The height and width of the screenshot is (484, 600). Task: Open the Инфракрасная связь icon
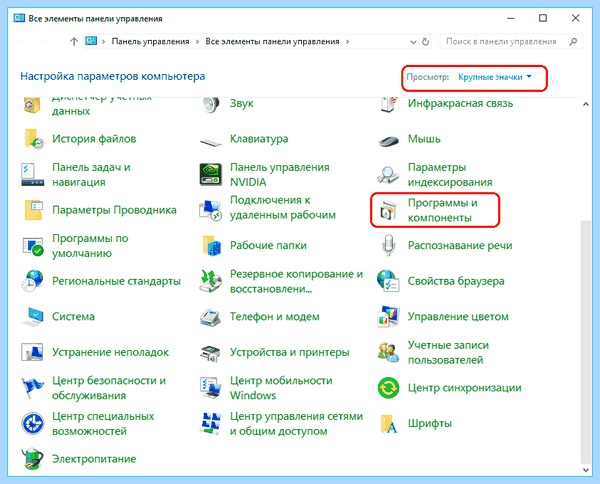389,104
